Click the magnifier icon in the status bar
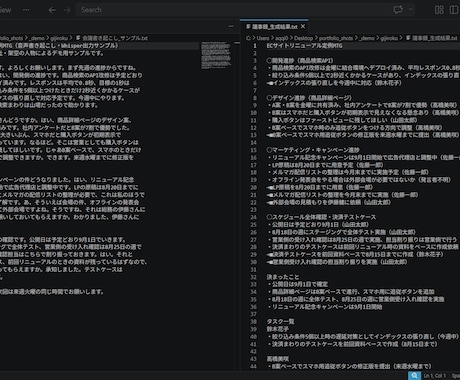Screen dimensions: 460x380 click(x=414, y=376)
